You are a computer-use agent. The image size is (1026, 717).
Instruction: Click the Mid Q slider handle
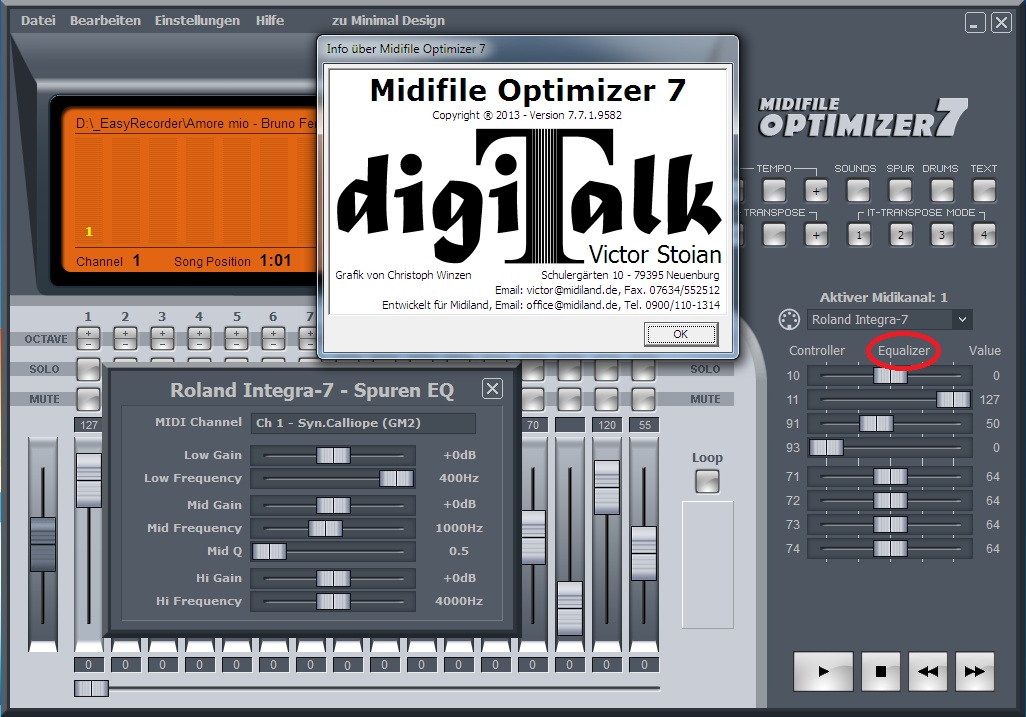(269, 551)
